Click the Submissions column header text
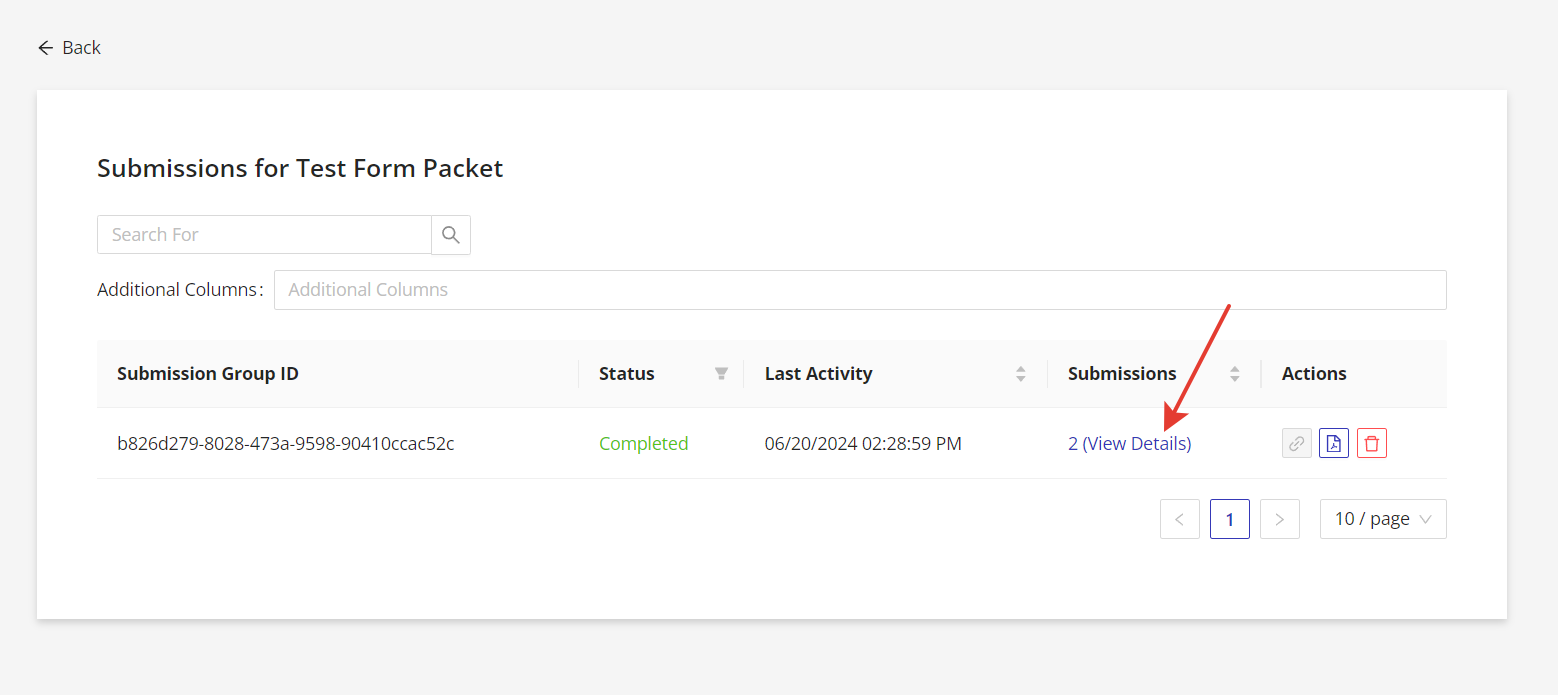1558x695 pixels. 1122,374
